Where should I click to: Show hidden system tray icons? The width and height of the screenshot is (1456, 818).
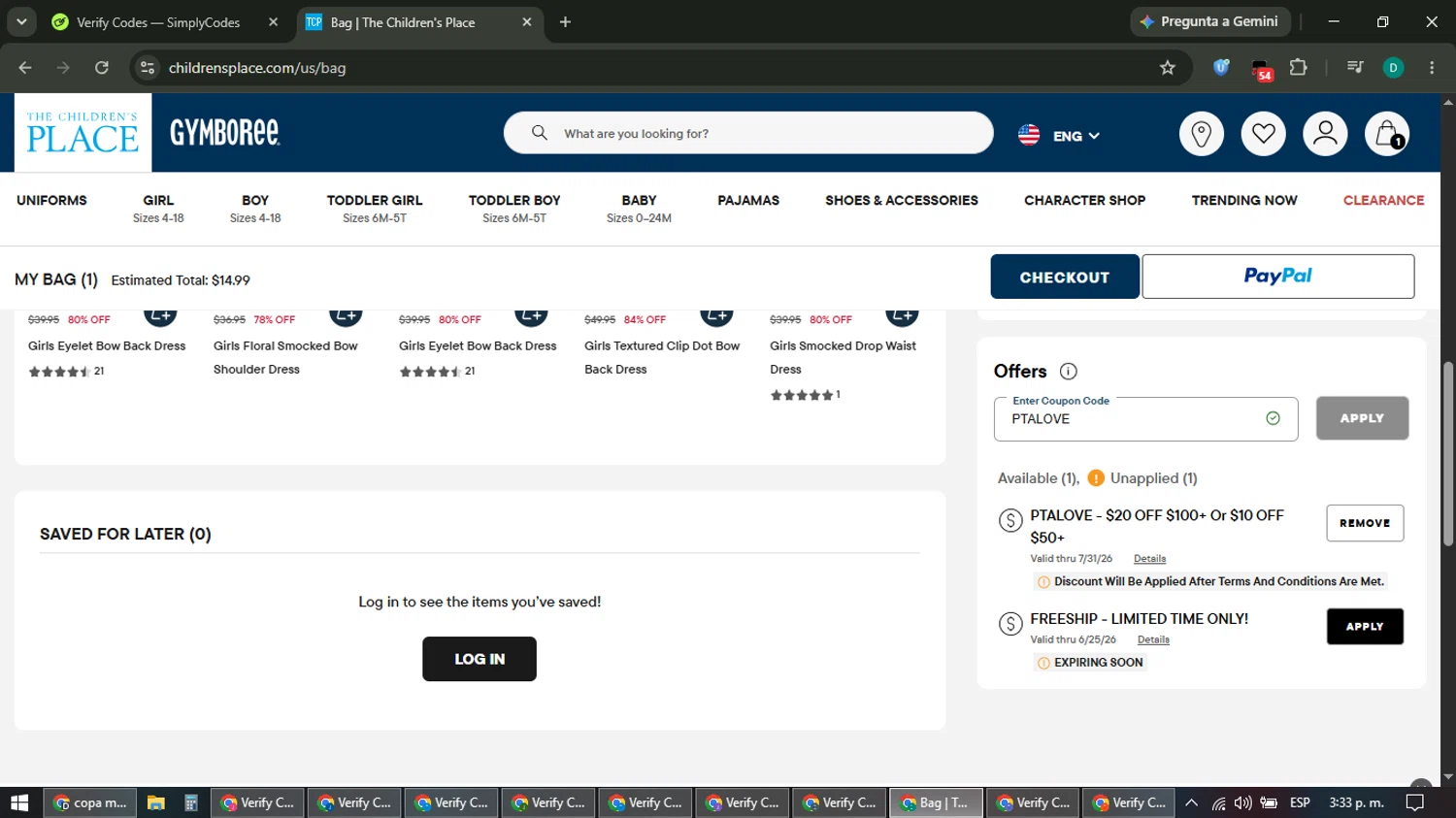(x=1191, y=802)
